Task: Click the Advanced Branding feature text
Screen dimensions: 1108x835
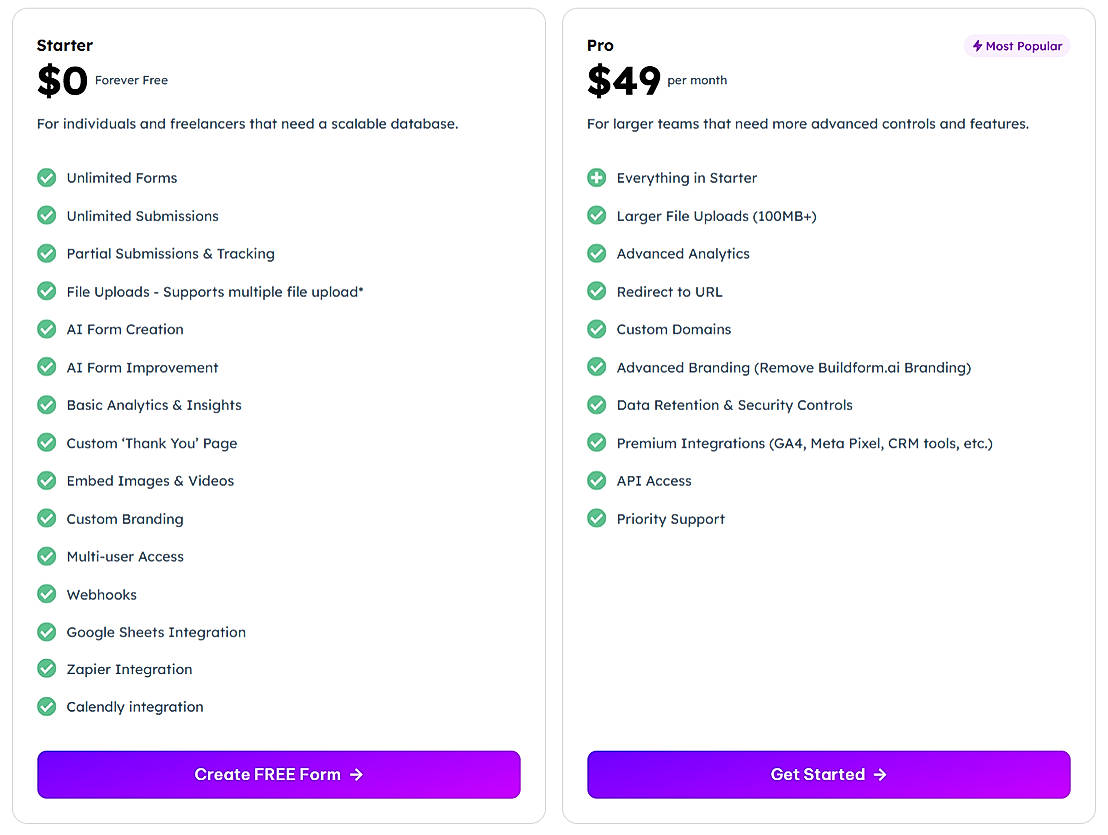Action: (x=793, y=367)
